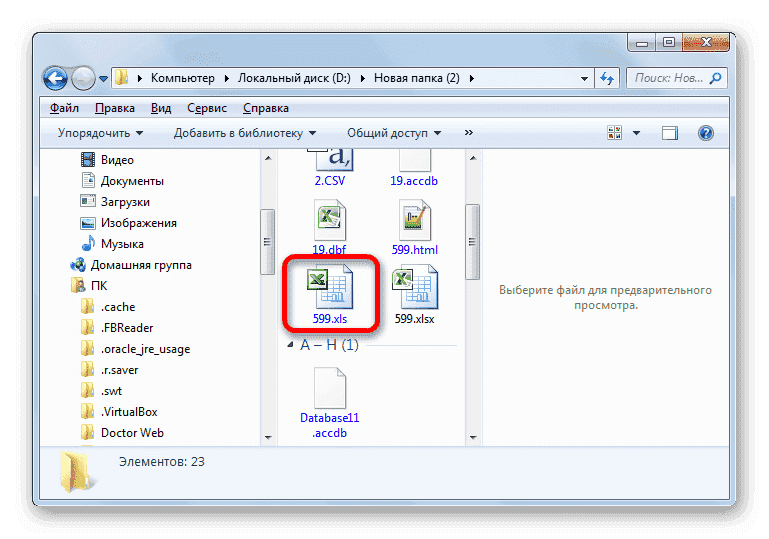Select the .FBReader folder

pos(127,328)
